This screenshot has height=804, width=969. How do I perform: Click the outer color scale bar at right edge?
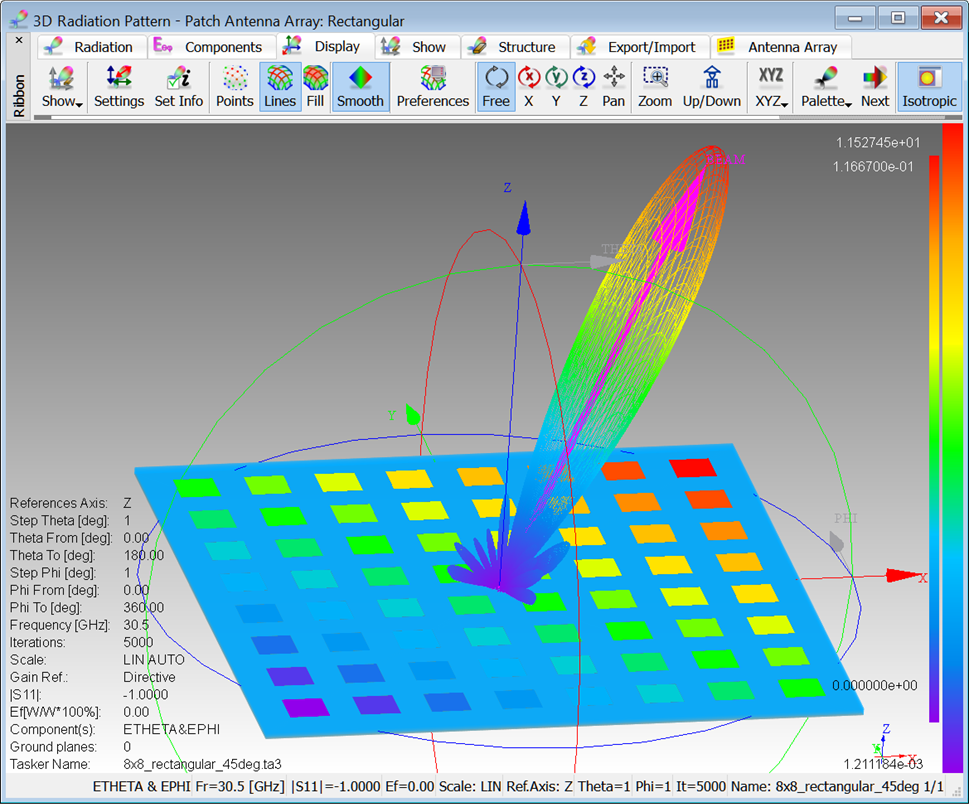pos(952,448)
